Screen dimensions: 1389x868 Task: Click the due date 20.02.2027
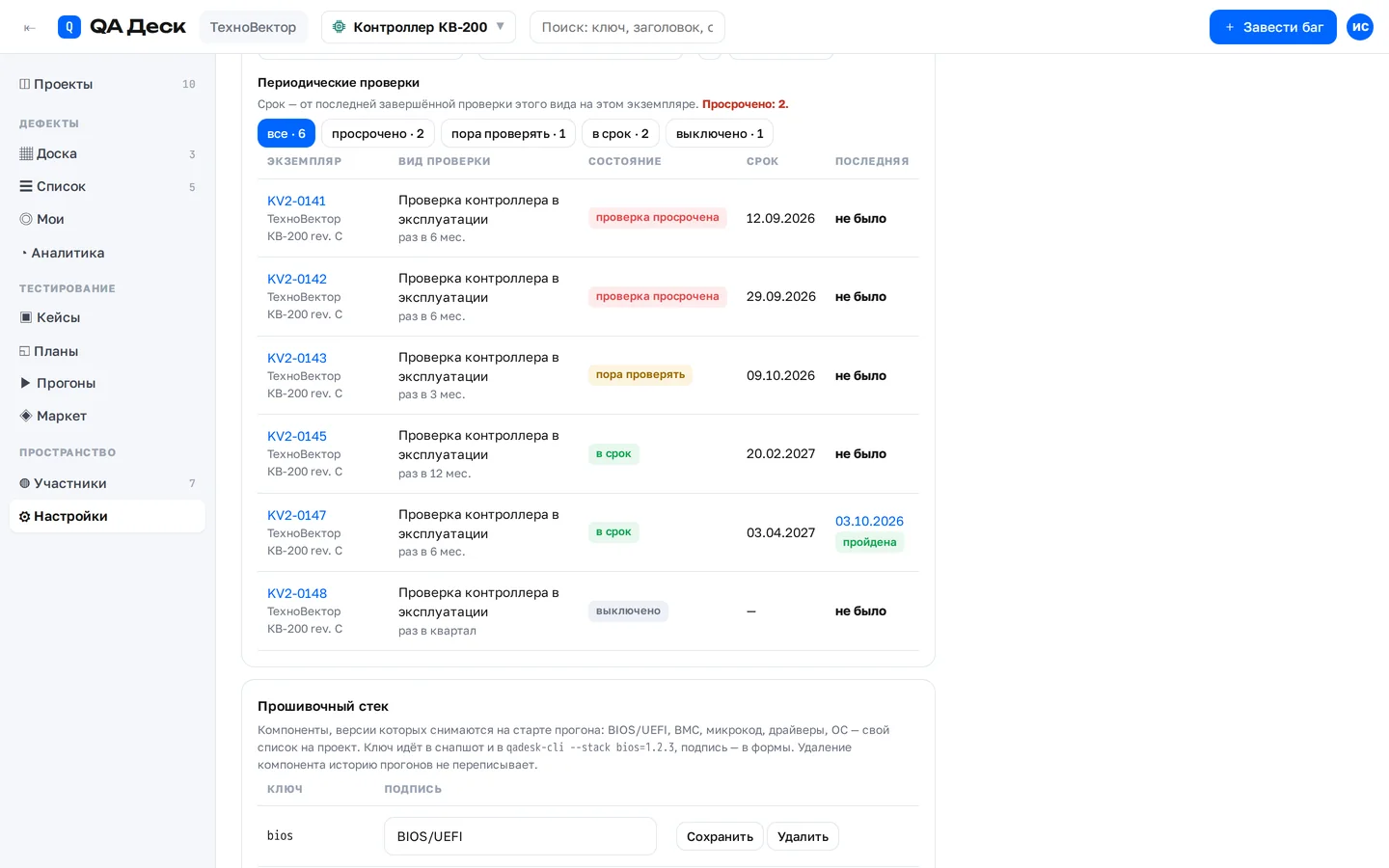tap(780, 453)
